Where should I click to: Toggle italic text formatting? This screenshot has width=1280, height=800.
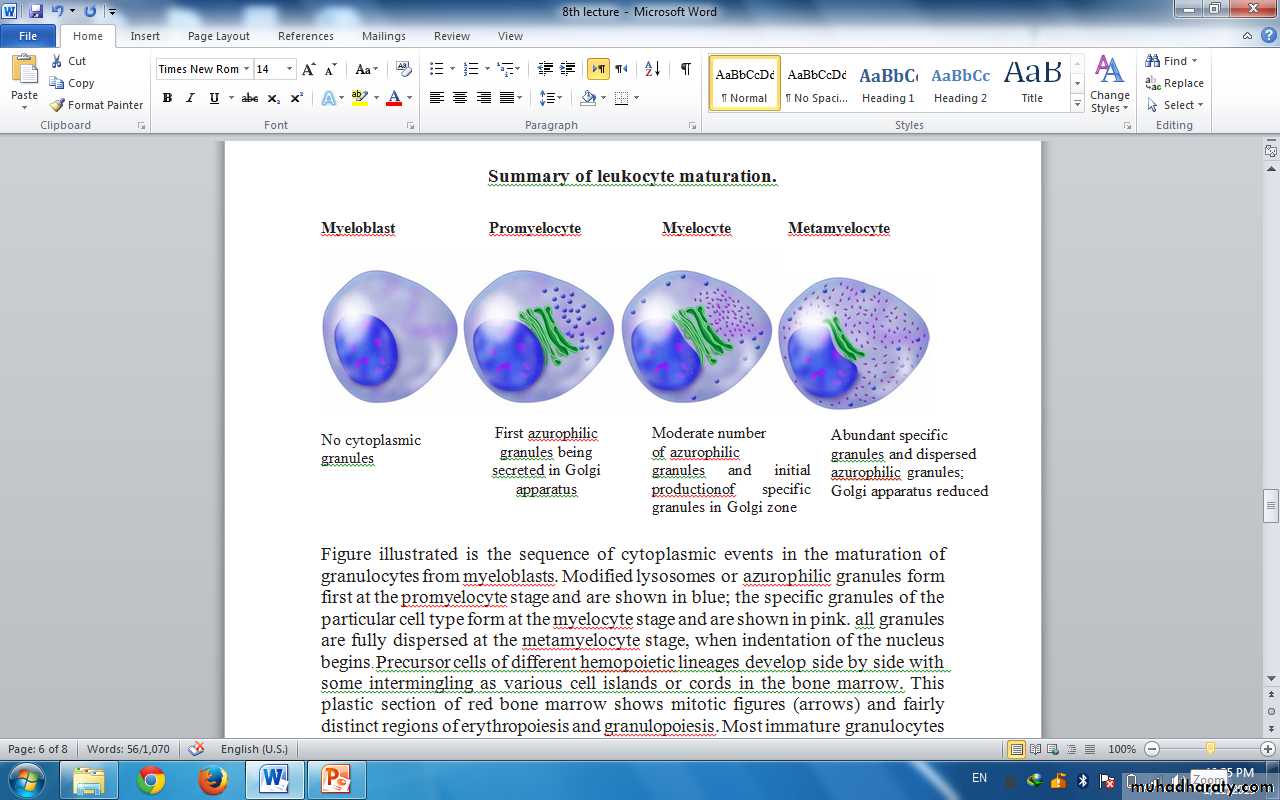click(190, 98)
